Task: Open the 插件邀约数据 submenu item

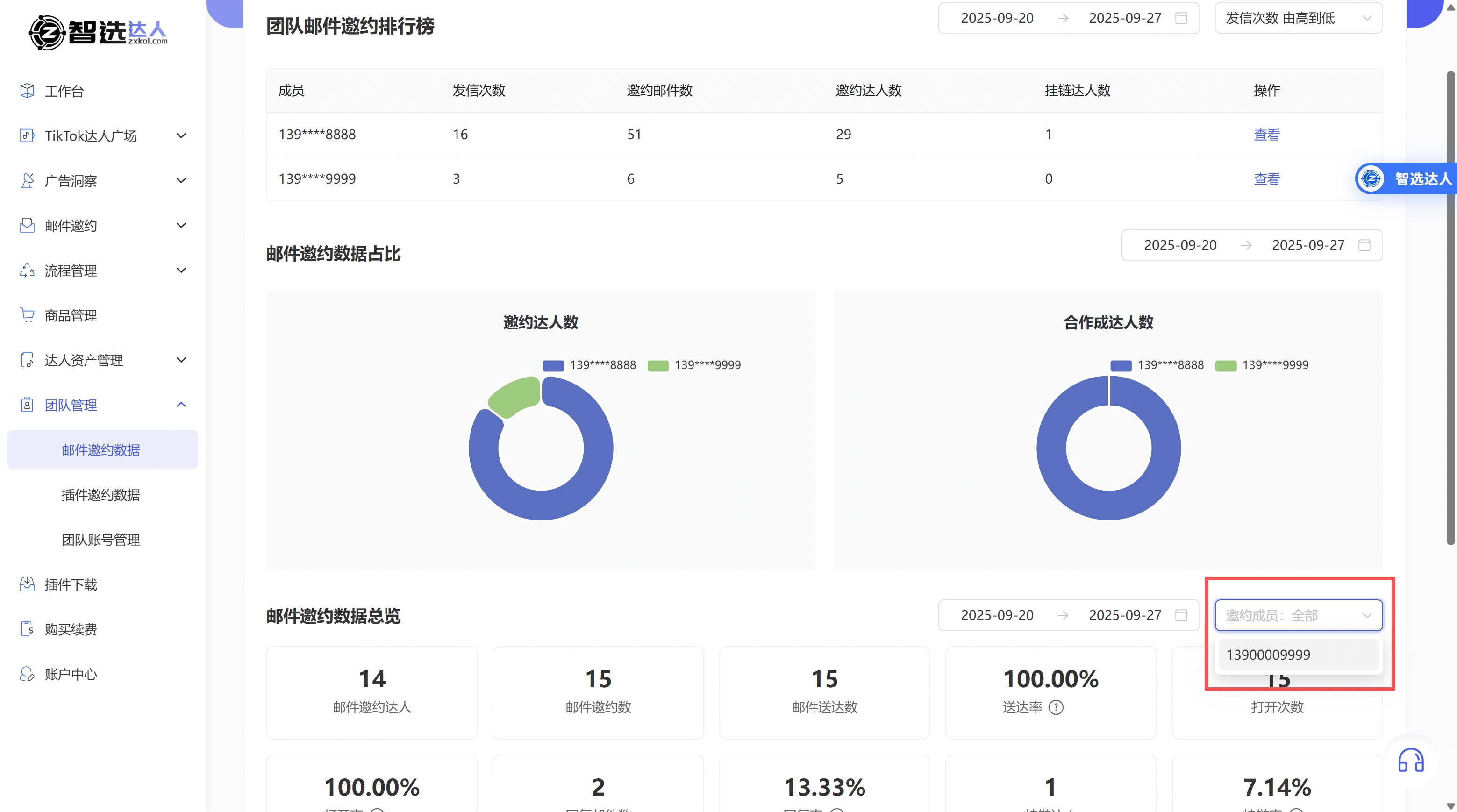Action: 100,495
